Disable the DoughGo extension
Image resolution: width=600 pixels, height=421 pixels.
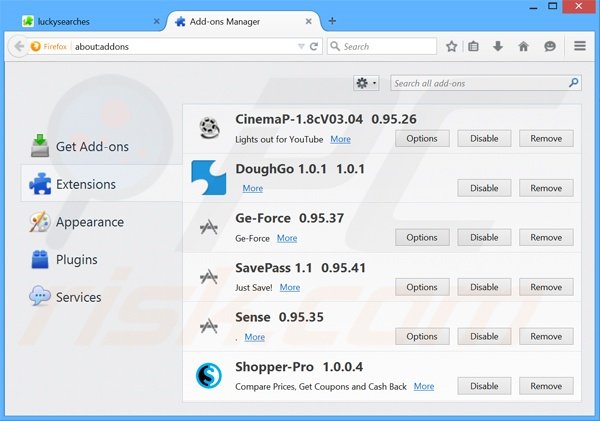click(484, 188)
